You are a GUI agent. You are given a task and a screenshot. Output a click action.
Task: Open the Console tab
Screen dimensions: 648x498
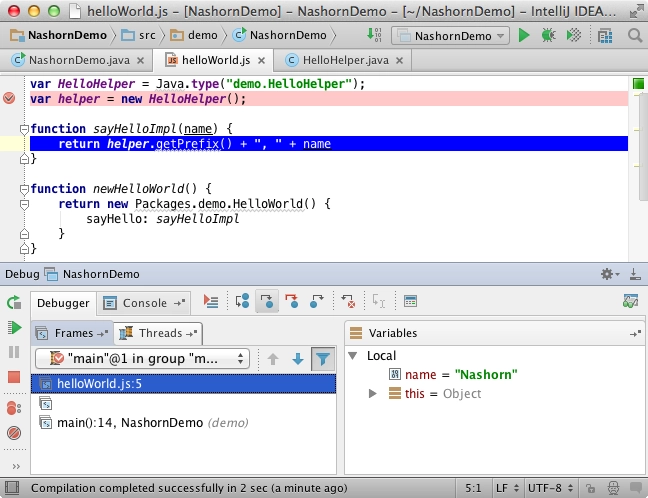pos(144,303)
